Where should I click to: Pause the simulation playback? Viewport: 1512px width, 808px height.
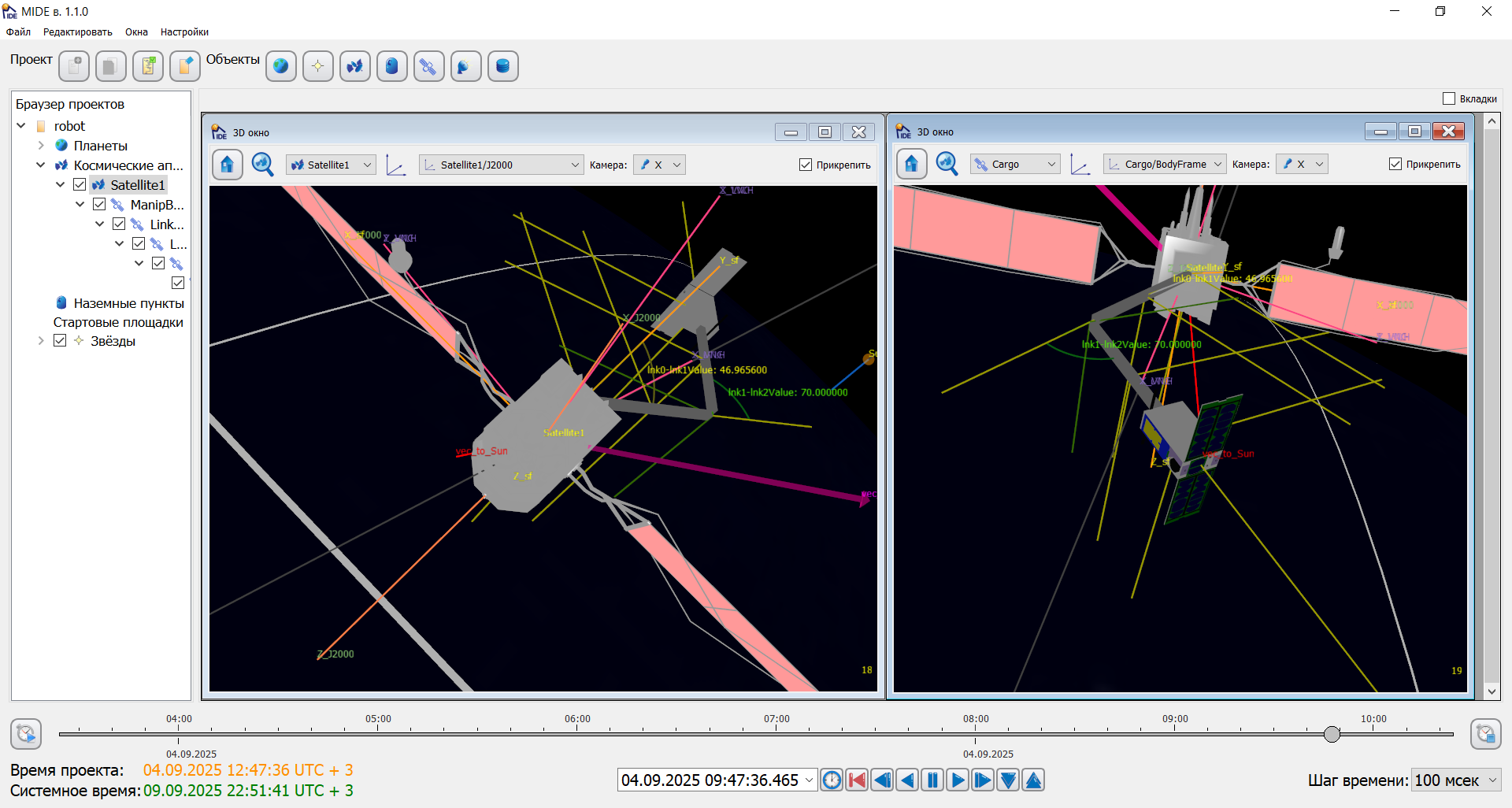(x=932, y=780)
